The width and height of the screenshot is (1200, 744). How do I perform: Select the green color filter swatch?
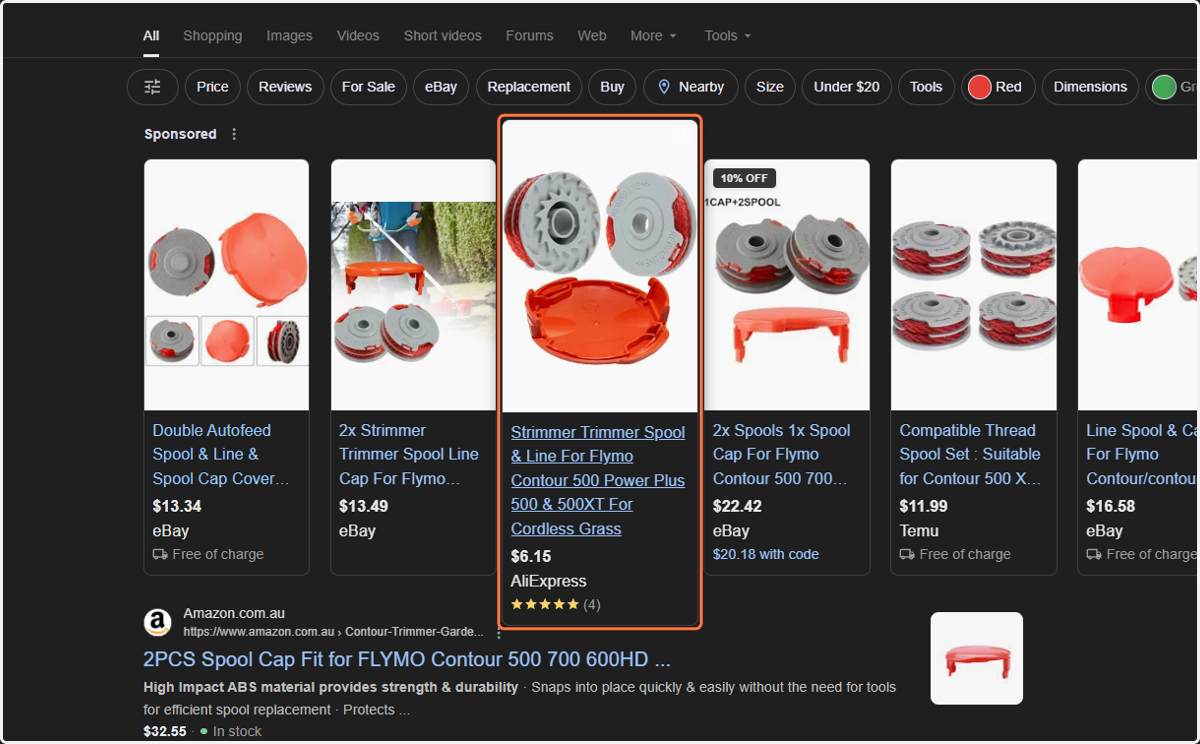tap(1164, 87)
